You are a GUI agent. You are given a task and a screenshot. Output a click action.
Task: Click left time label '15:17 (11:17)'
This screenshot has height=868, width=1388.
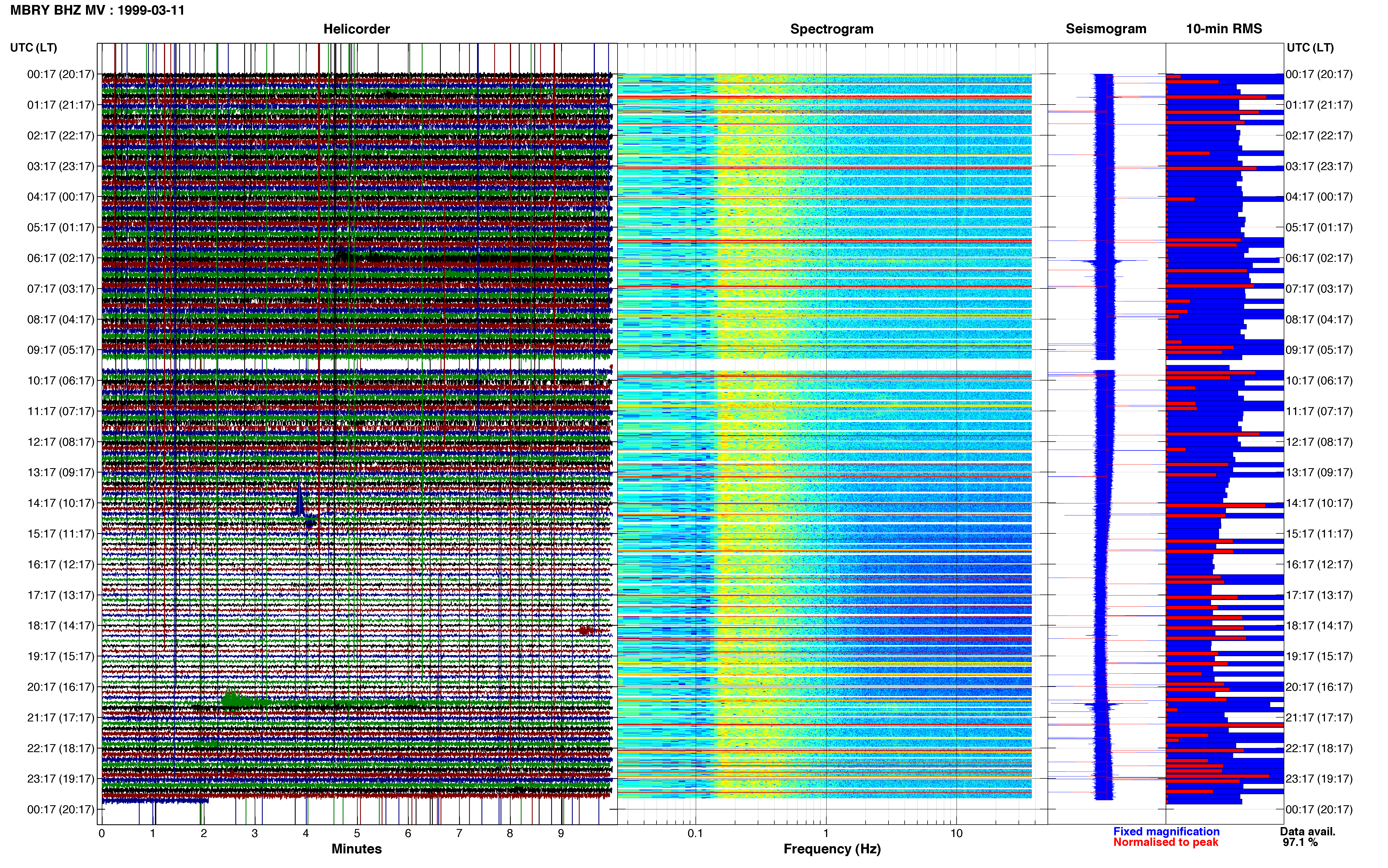[61, 534]
